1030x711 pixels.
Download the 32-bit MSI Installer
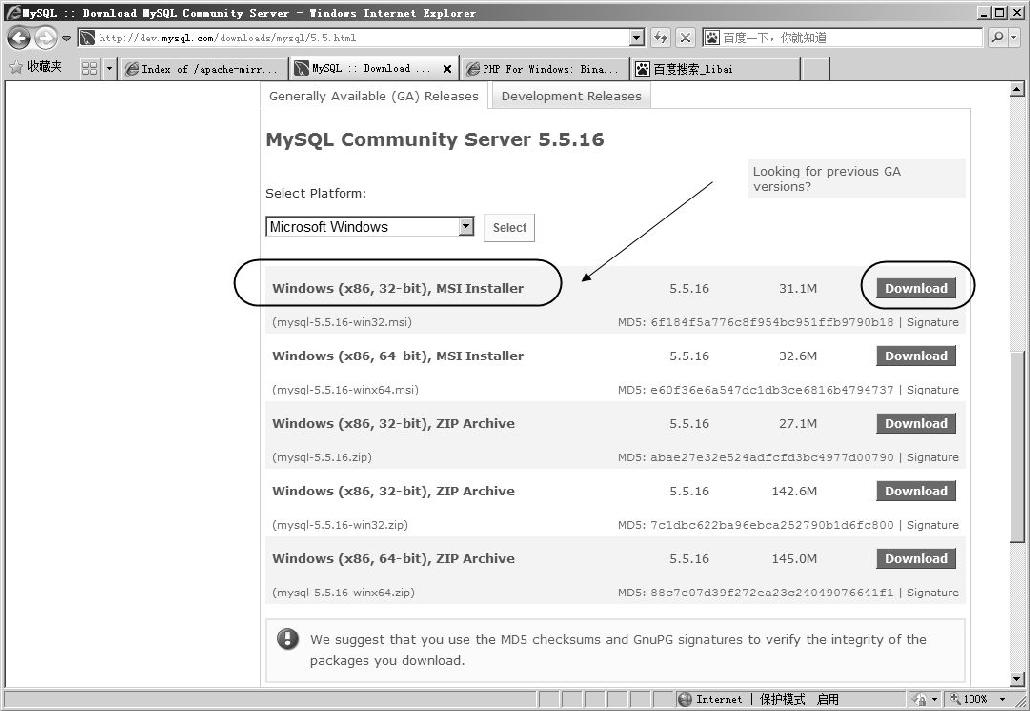(x=916, y=288)
